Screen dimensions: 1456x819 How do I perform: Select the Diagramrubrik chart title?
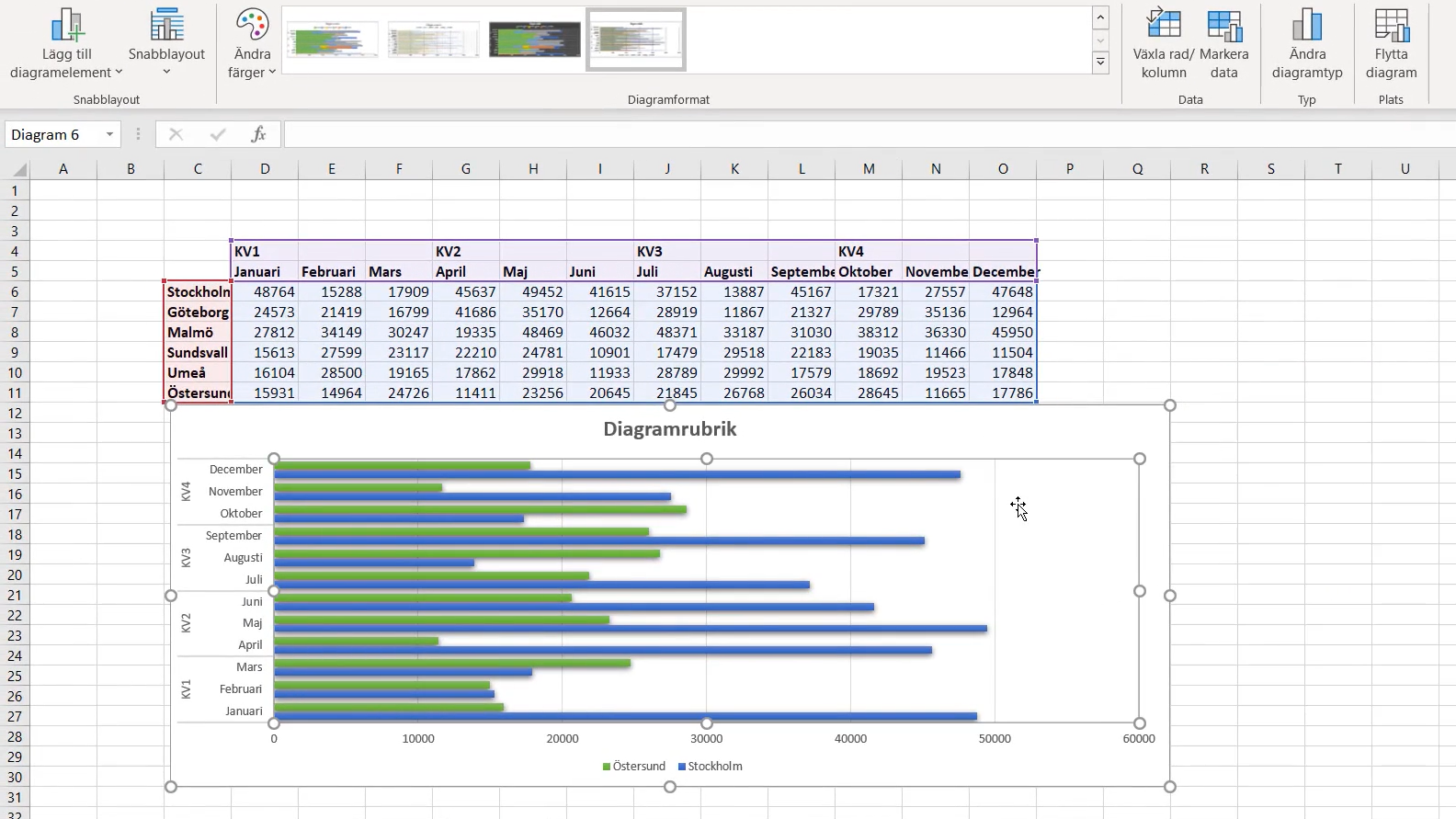[670, 429]
